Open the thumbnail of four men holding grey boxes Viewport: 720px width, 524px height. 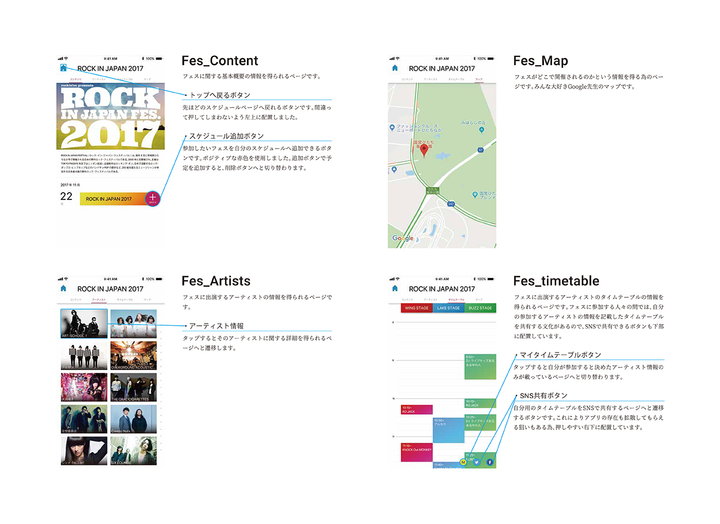pos(84,355)
